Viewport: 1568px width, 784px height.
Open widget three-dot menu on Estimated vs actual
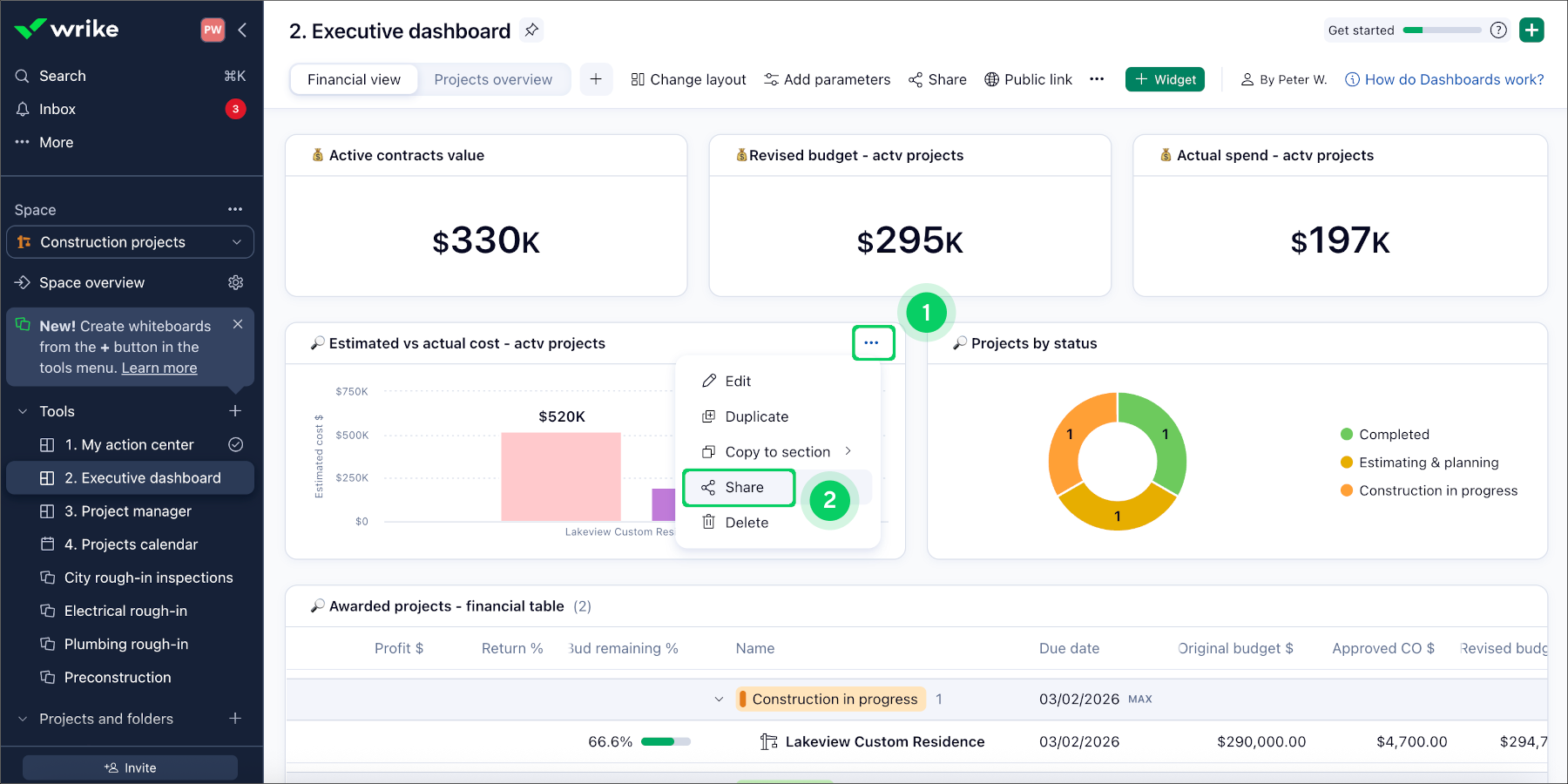[x=872, y=342]
